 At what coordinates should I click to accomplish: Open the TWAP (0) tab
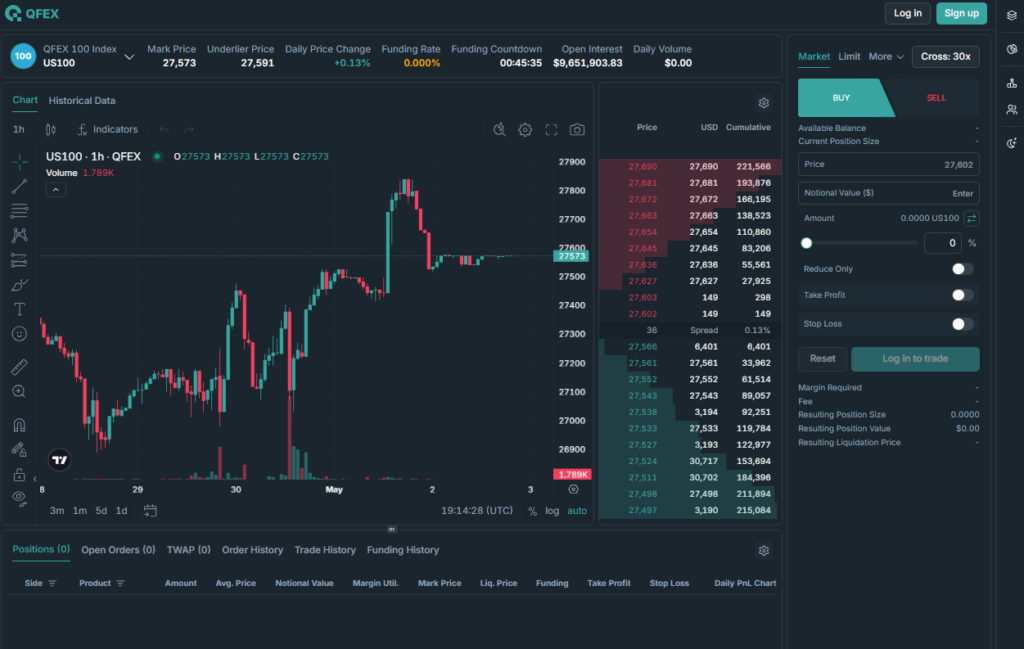(189, 550)
